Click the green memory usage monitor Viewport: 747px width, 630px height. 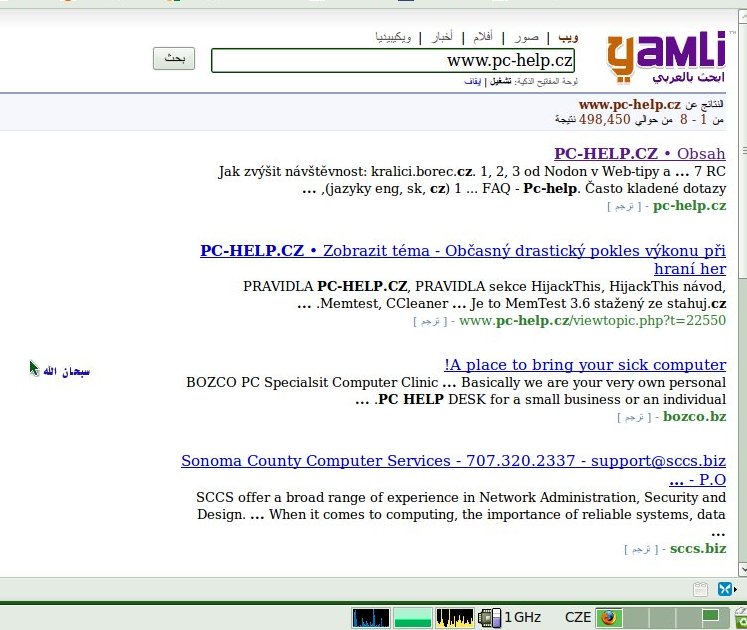coord(412,617)
